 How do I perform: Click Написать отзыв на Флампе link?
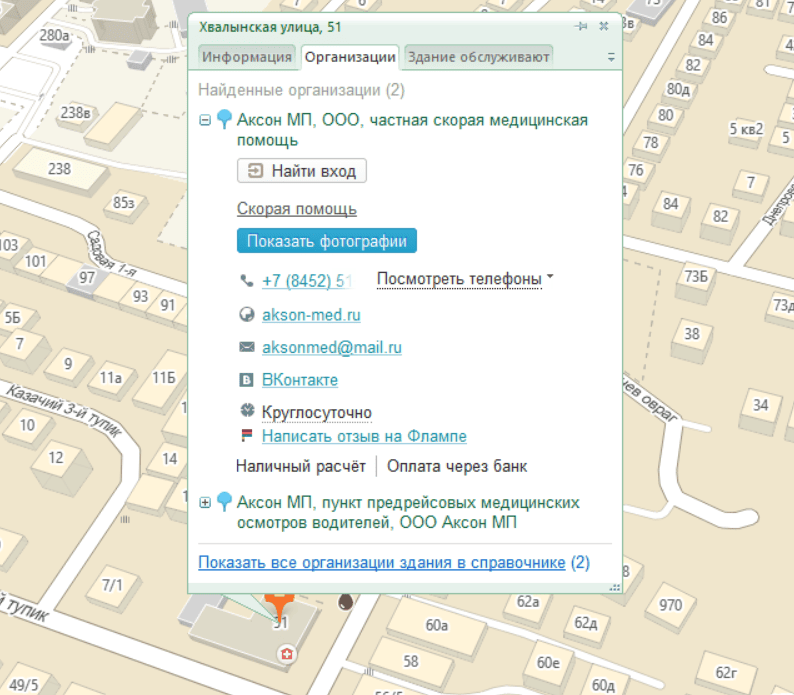(x=364, y=436)
